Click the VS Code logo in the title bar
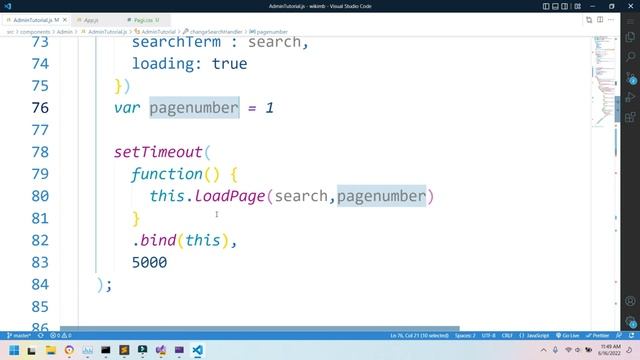640x360 pixels. tap(8, 6)
